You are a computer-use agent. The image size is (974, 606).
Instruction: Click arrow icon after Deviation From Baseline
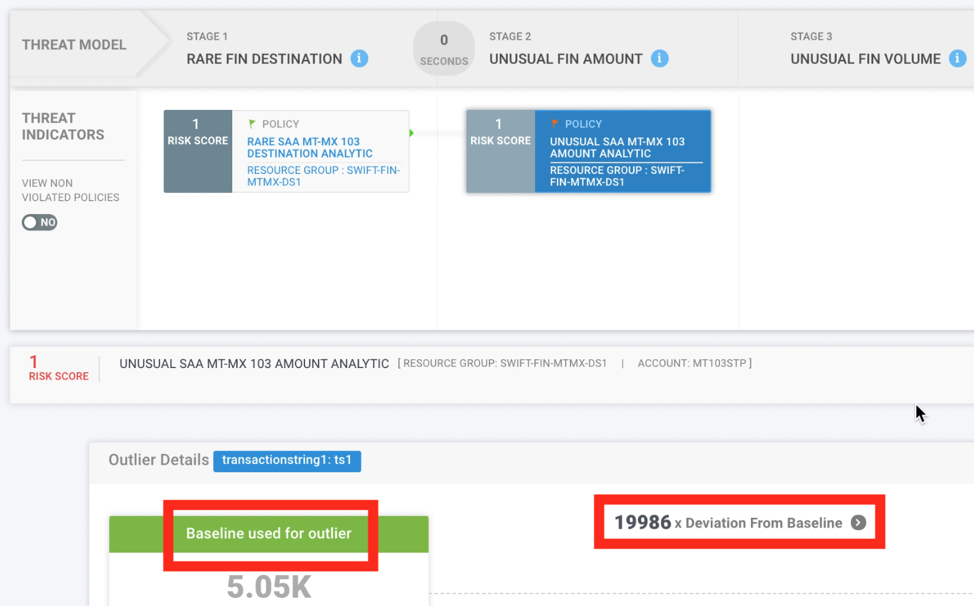[x=858, y=523]
